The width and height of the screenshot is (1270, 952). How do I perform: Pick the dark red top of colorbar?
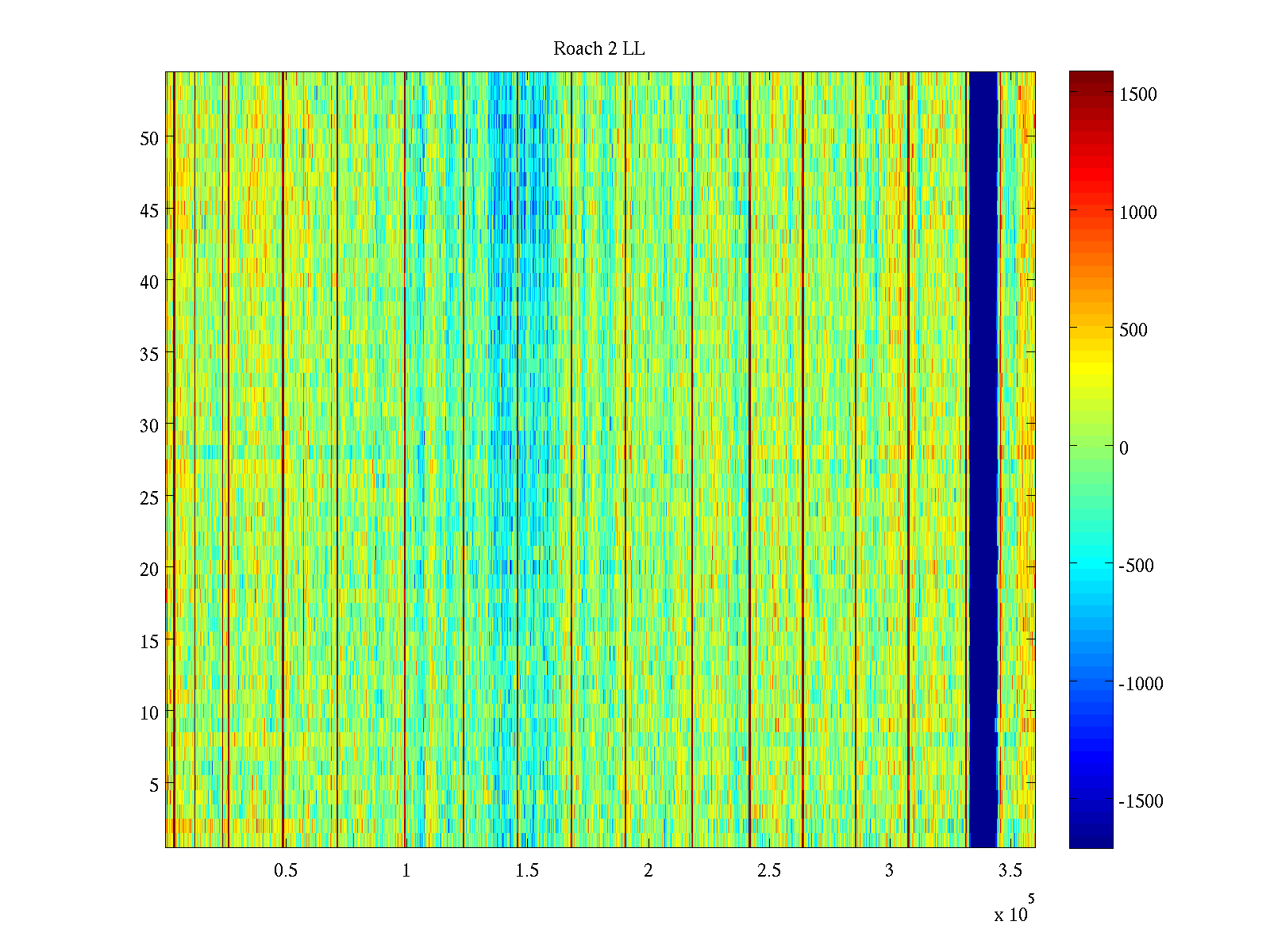click(x=1091, y=78)
